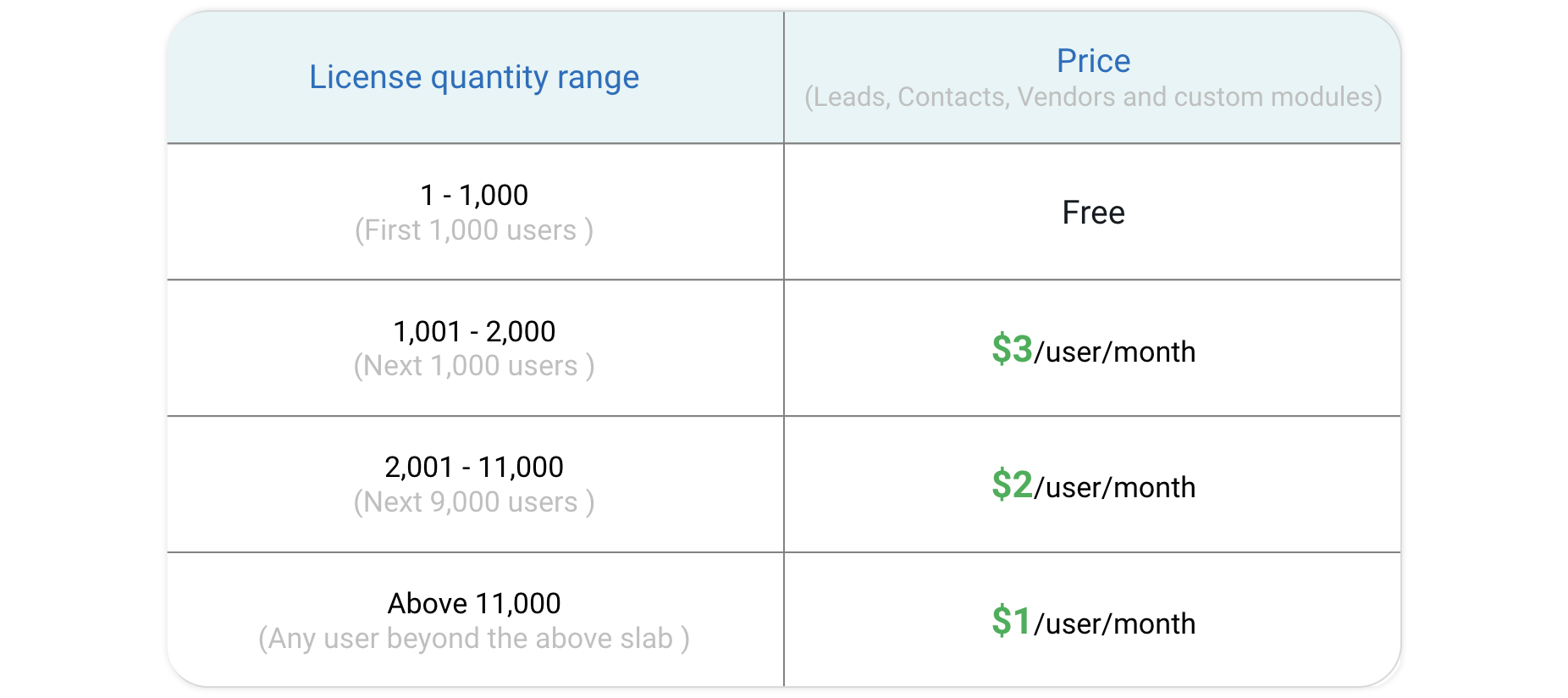This screenshot has height=698, width=1568.
Task: Click '/user/month' next to $3
Action: coord(1115,352)
